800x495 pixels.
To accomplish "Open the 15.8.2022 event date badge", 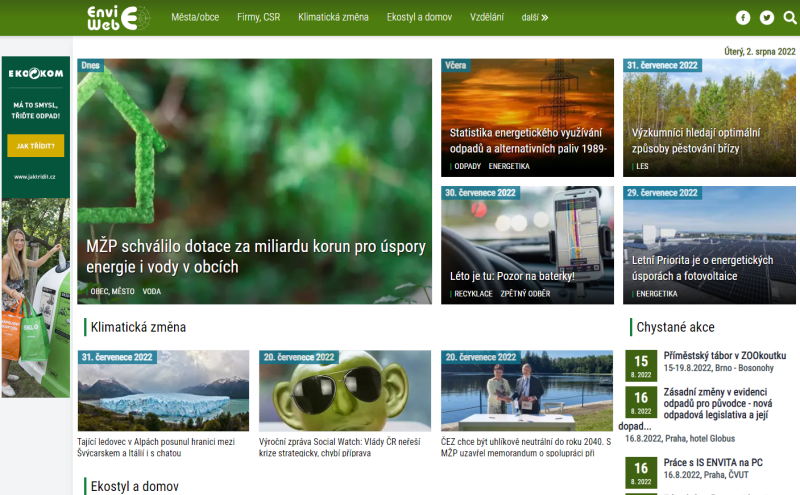I will [x=640, y=366].
